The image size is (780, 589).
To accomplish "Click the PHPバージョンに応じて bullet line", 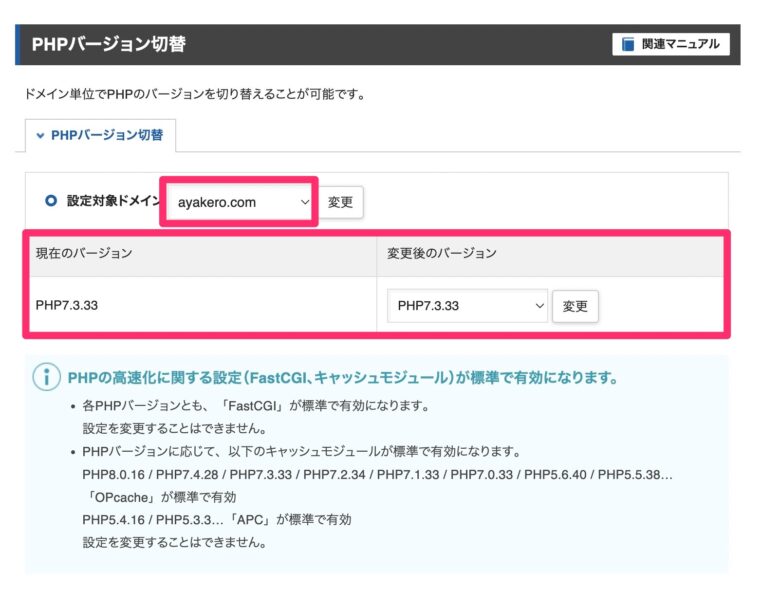I will coord(301,452).
